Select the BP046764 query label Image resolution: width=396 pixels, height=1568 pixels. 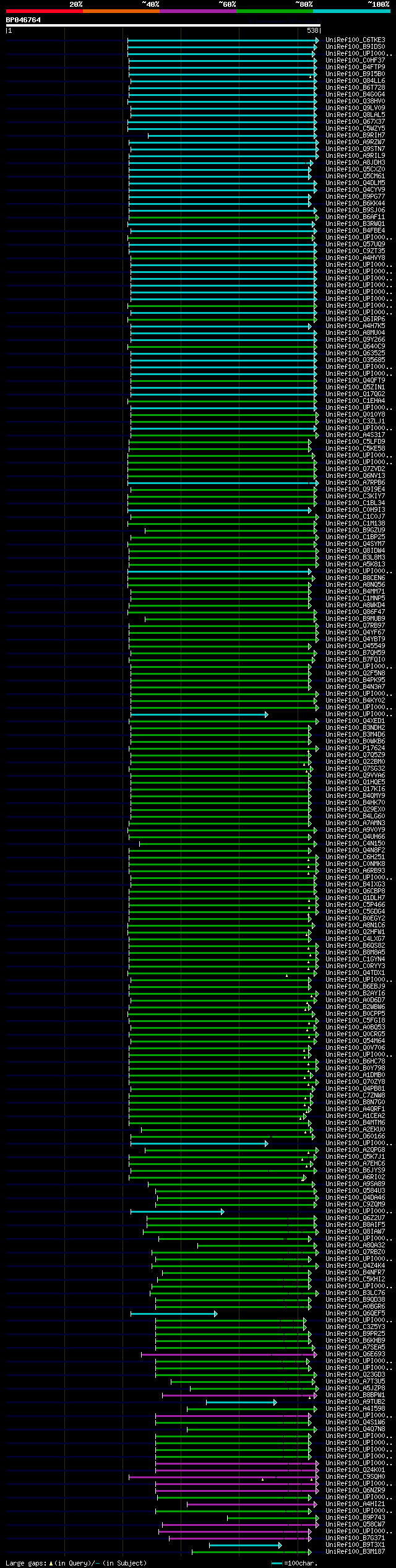pyautogui.click(x=24, y=20)
